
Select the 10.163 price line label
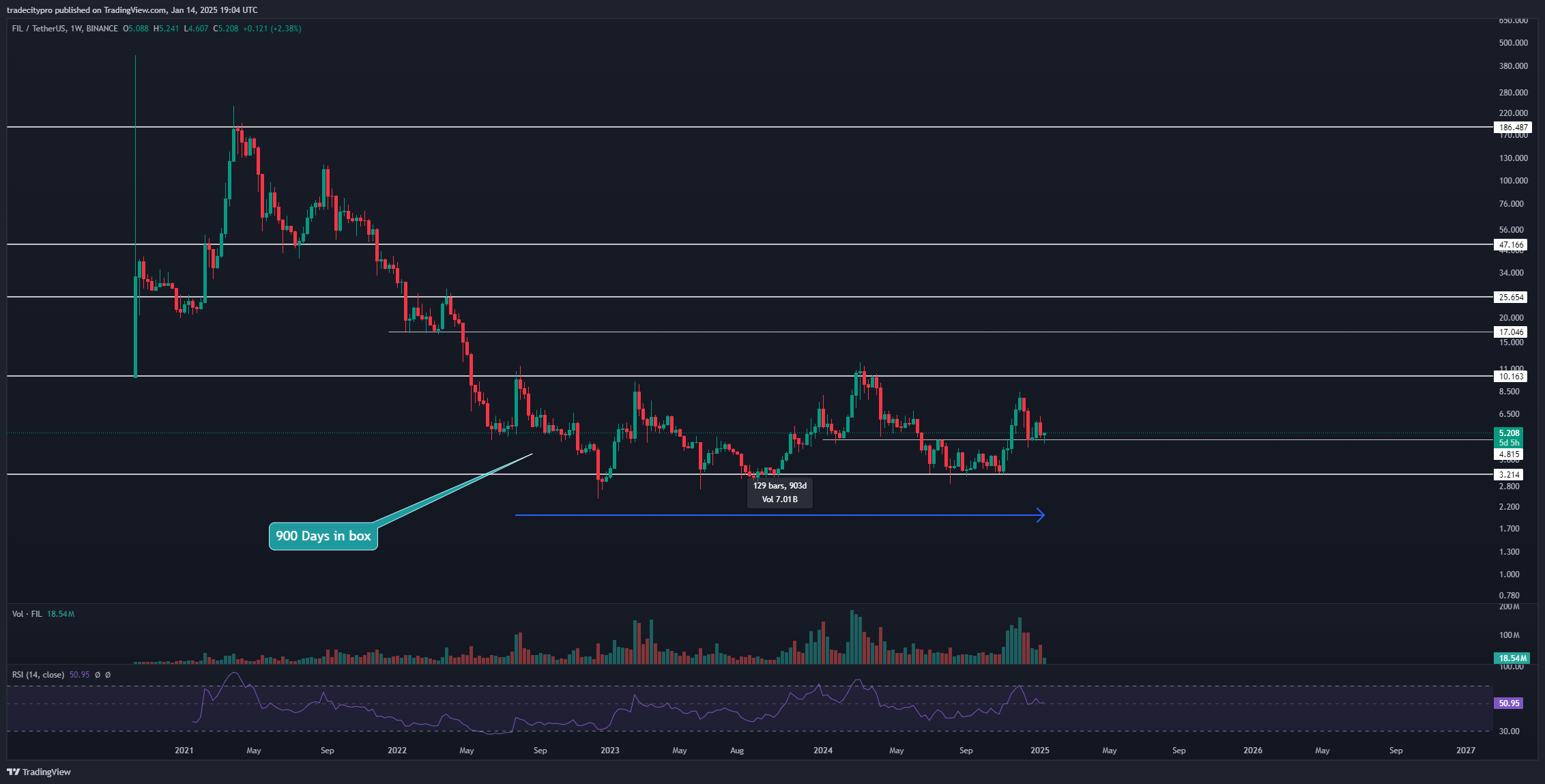(x=1511, y=377)
